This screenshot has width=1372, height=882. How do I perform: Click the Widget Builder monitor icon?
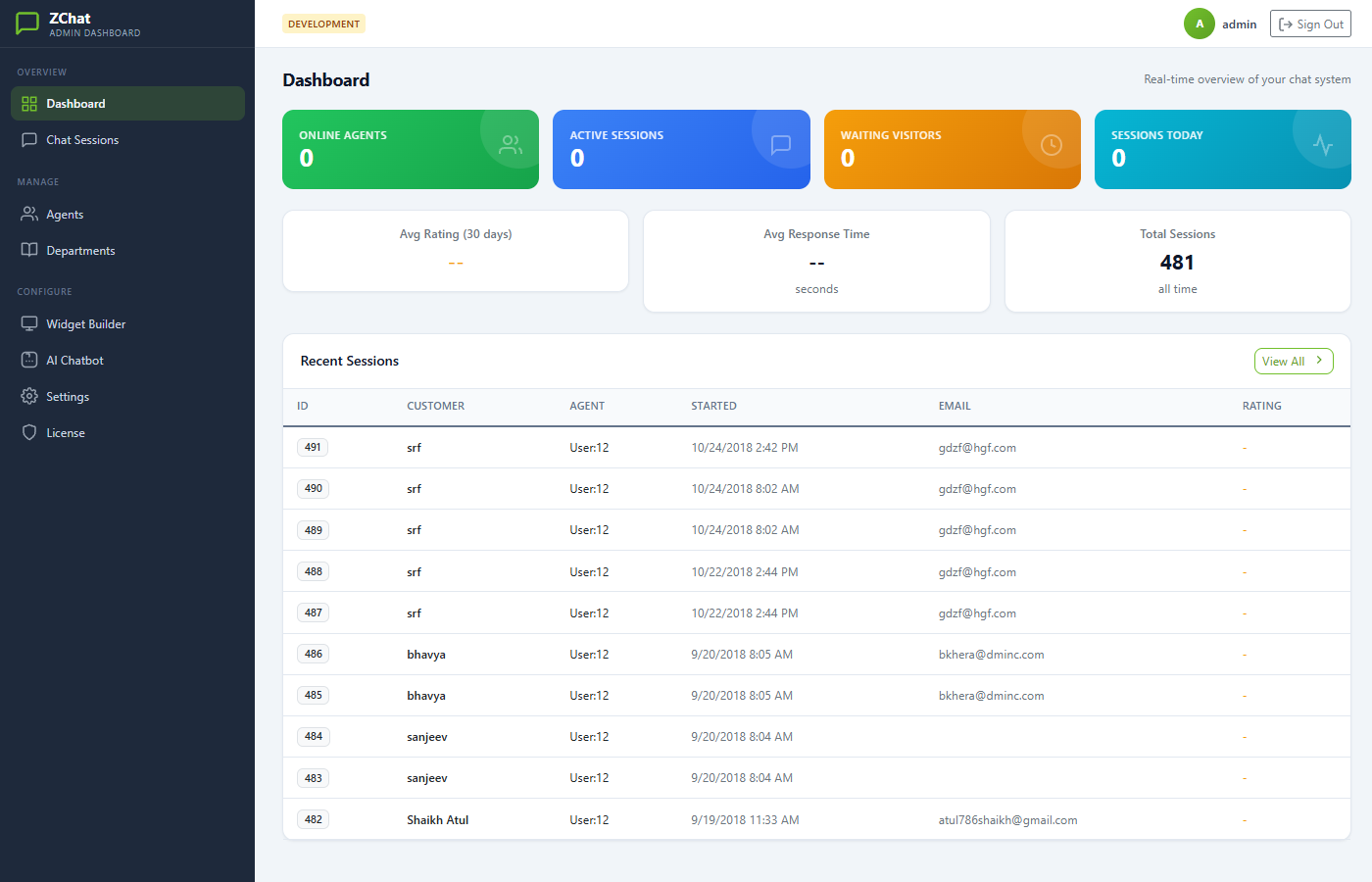(x=30, y=323)
